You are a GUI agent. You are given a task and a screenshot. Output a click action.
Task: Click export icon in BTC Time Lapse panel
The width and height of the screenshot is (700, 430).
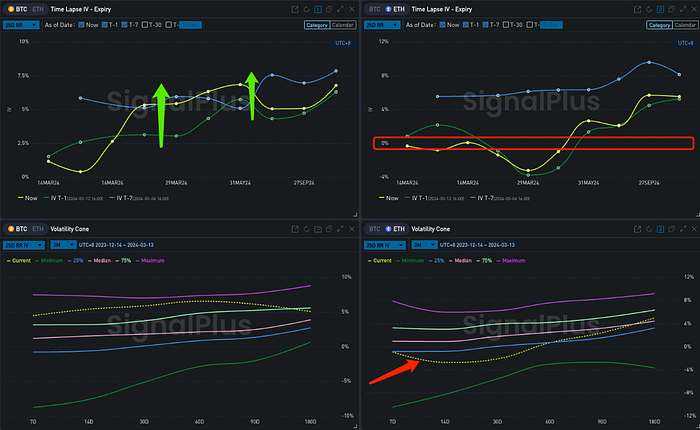pyautogui.click(x=295, y=9)
